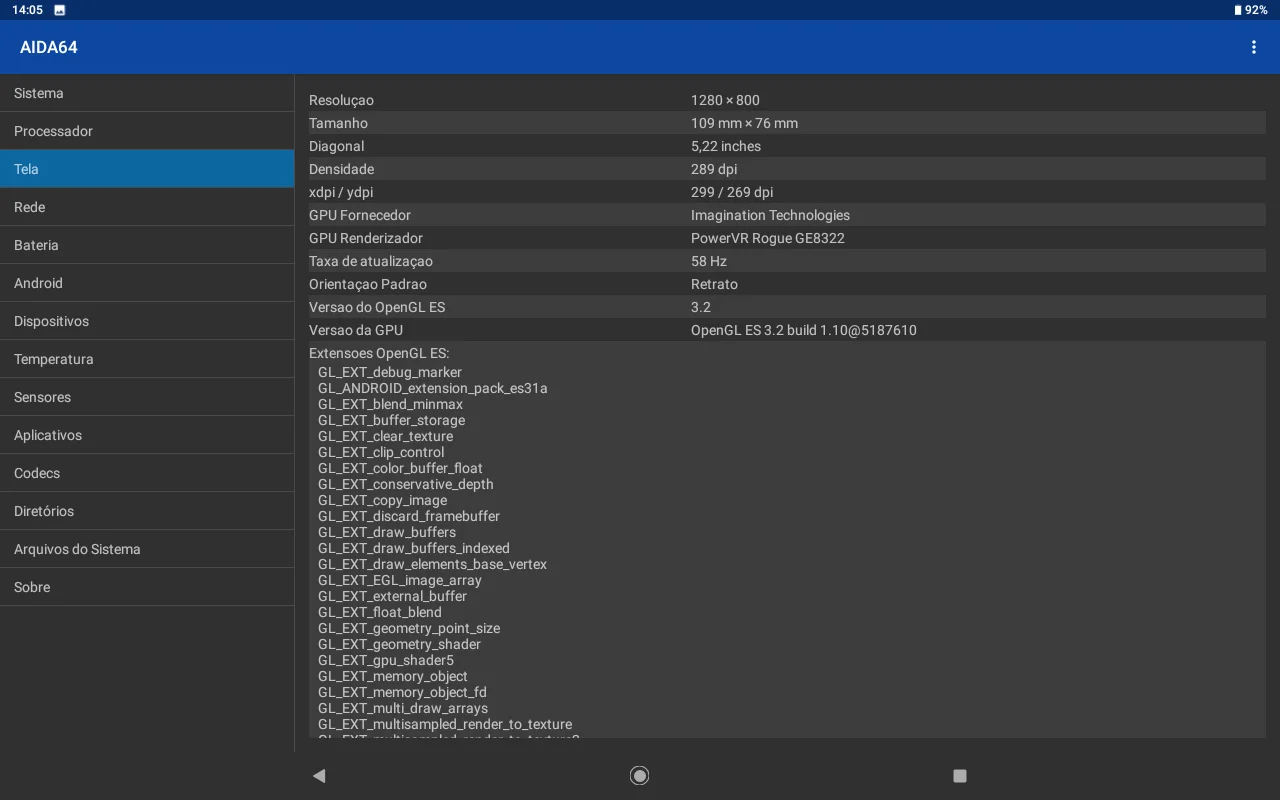Tap the battery icon in status bar
Viewport: 1280px width, 800px height.
click(1237, 10)
